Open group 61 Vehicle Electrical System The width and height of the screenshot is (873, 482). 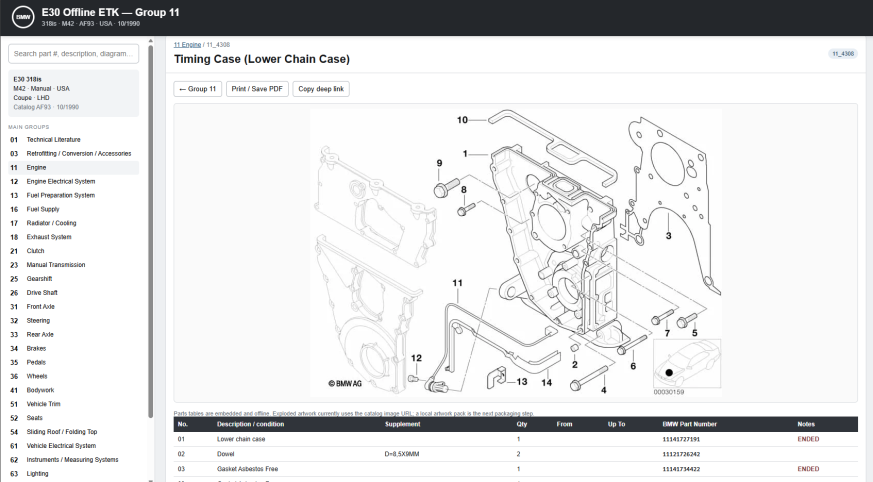pos(73,446)
